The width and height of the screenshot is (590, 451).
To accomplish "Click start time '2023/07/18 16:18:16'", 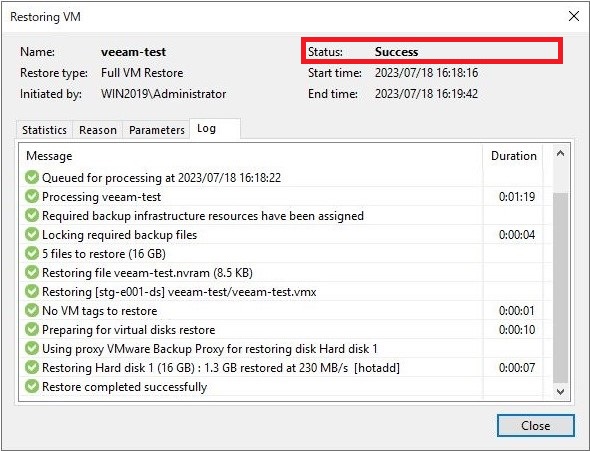I will [x=426, y=73].
